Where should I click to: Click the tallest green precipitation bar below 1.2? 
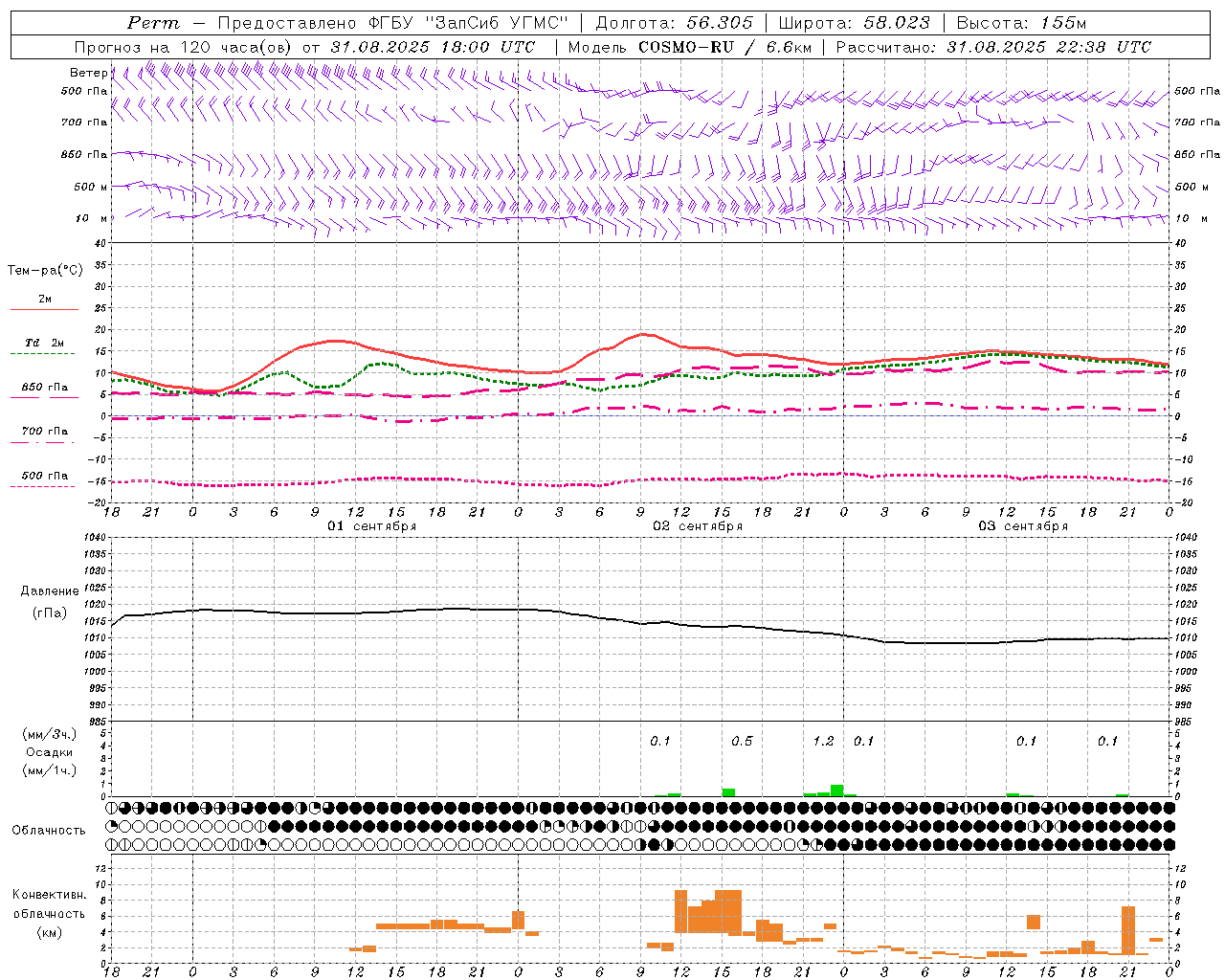pos(836,791)
